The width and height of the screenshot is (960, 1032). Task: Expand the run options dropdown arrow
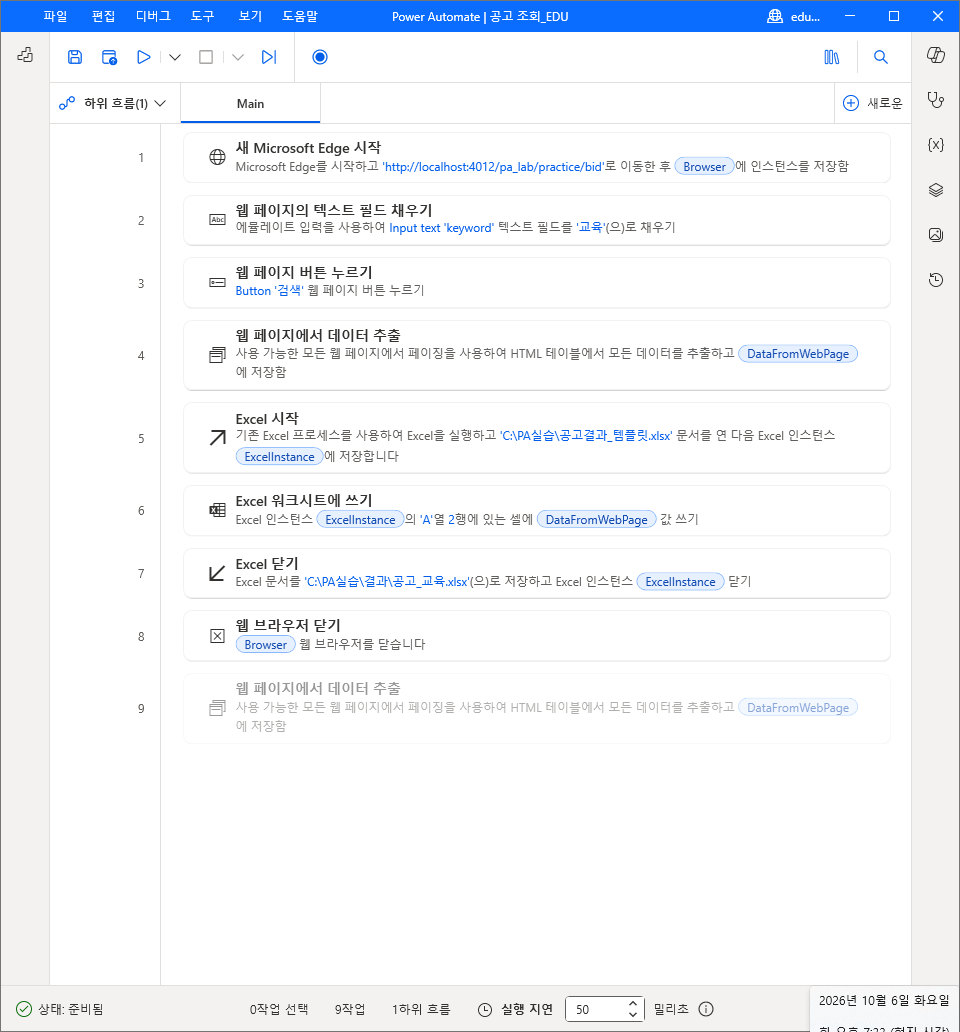[175, 57]
